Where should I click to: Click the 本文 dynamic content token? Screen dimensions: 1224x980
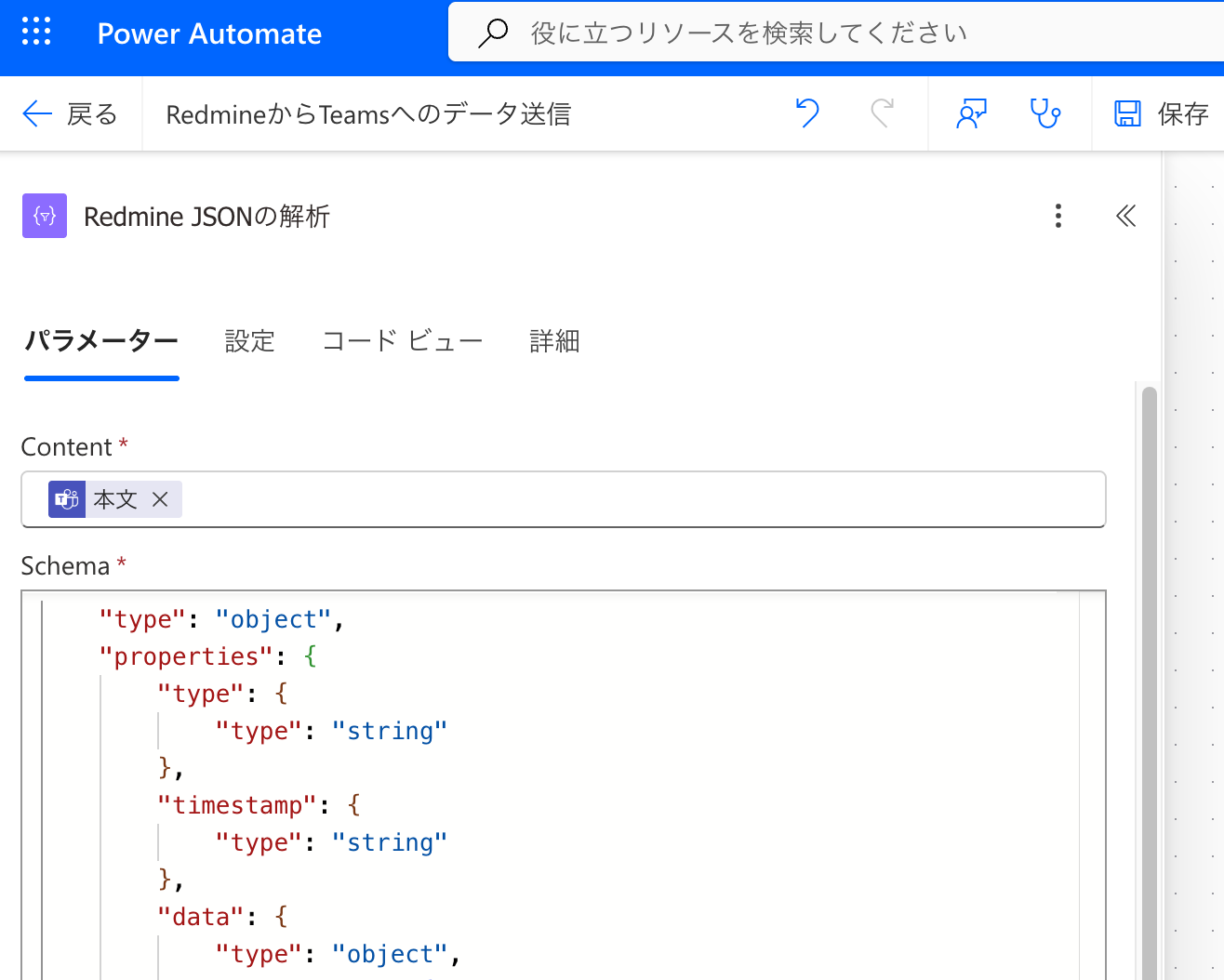tap(115, 499)
